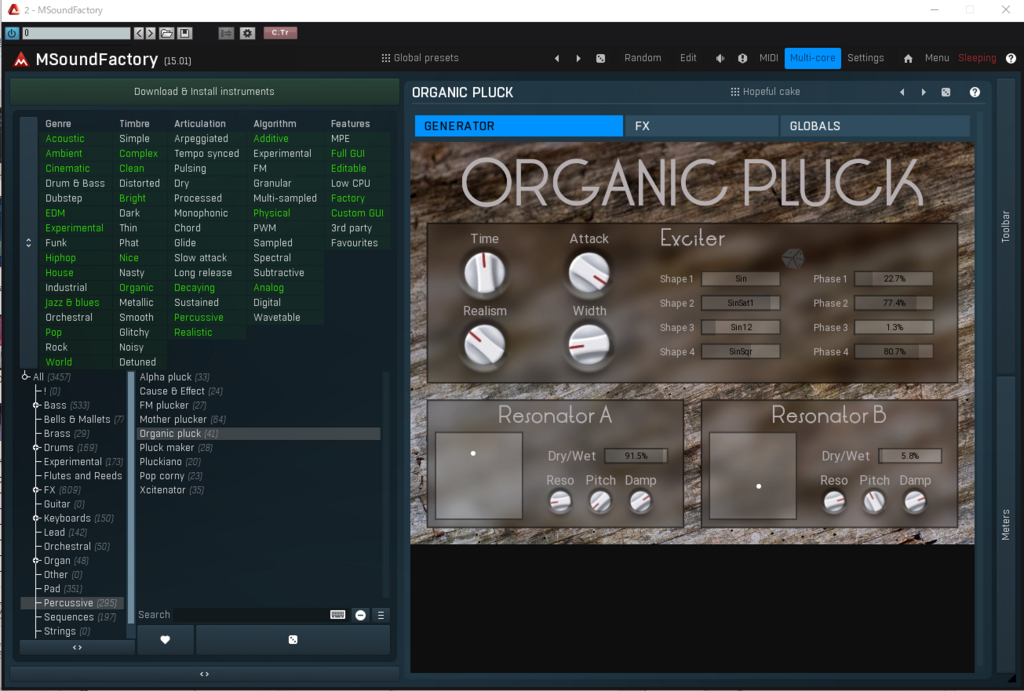
Task: Expand the Keyboards category node
Action: [37, 519]
